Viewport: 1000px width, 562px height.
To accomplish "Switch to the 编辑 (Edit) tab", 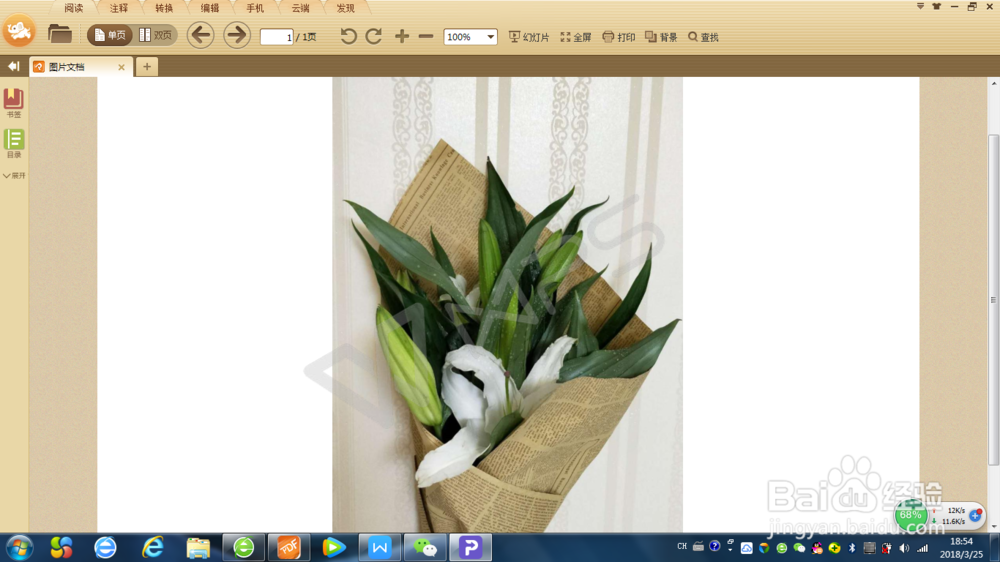I will click(x=210, y=8).
